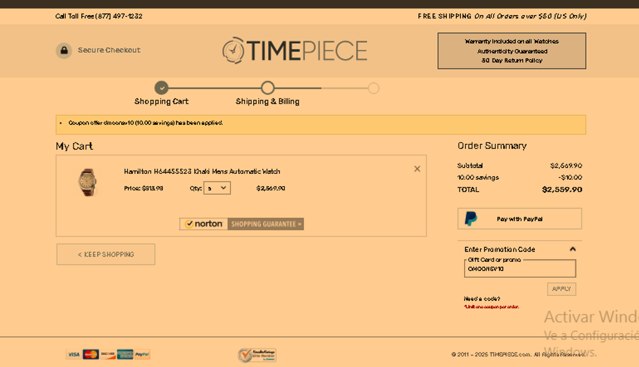Image resolution: width=639 pixels, height=367 pixels.
Task: Click the limit one coupon note
Action: [x=491, y=307]
